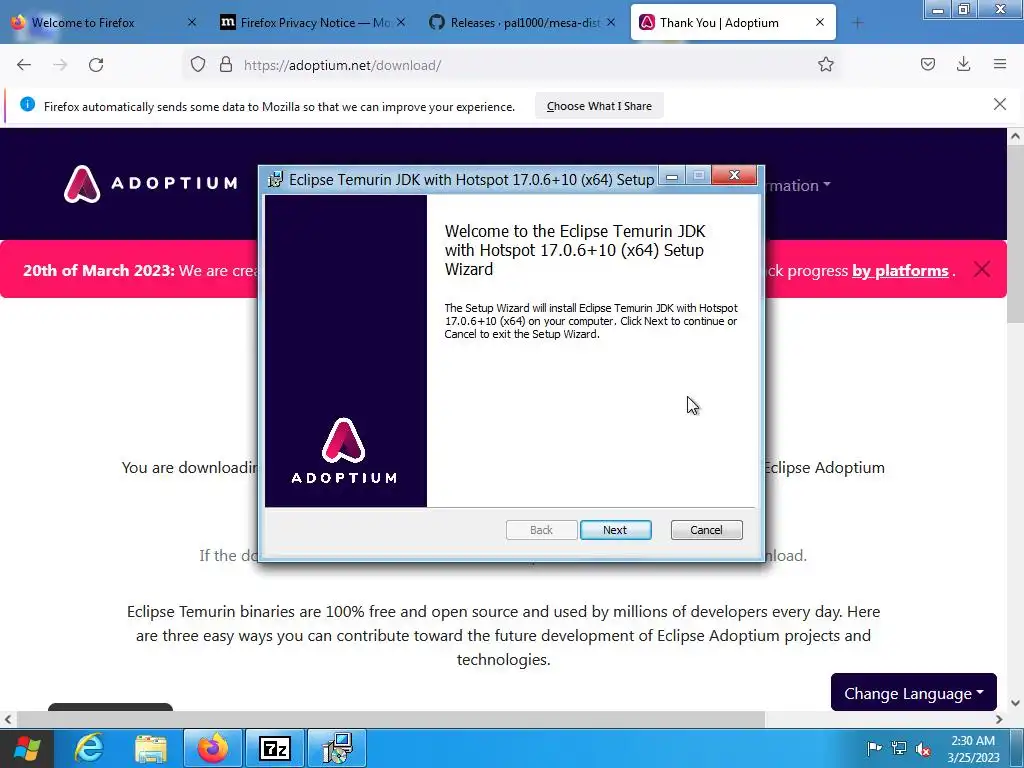1024x768 pixels.
Task: Open the Change Language dropdown
Action: click(914, 692)
